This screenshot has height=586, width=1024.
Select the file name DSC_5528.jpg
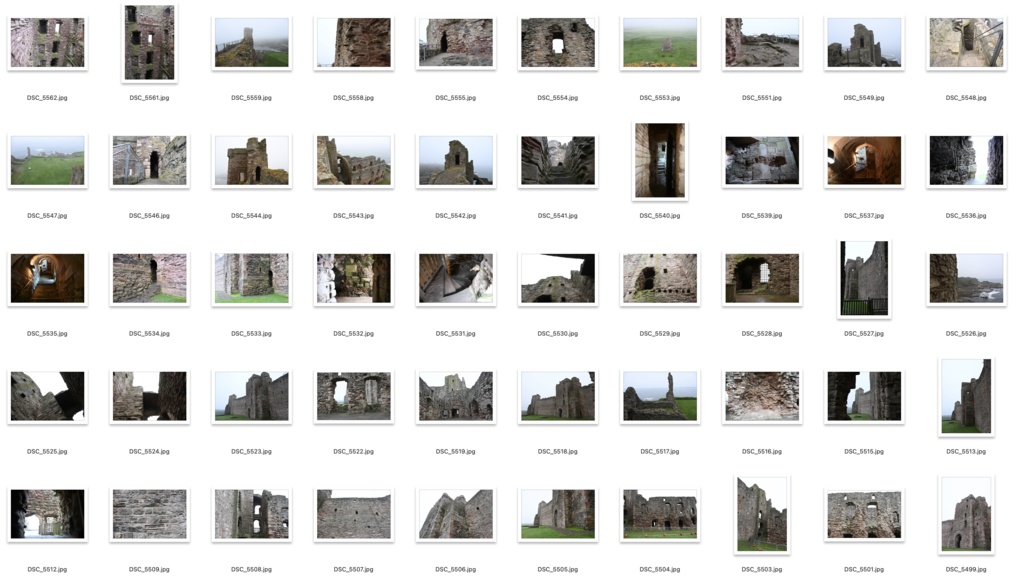click(x=761, y=334)
